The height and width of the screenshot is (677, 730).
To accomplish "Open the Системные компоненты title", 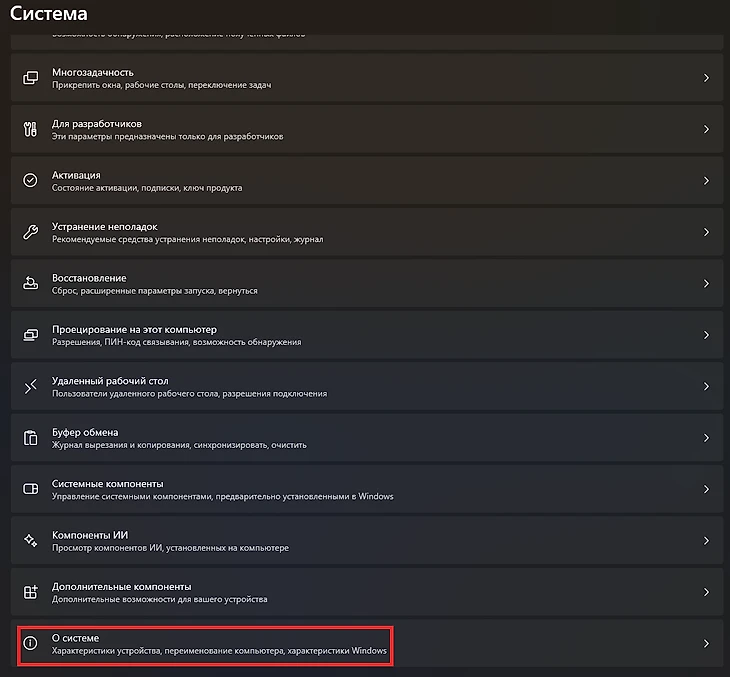I will [x=108, y=484].
